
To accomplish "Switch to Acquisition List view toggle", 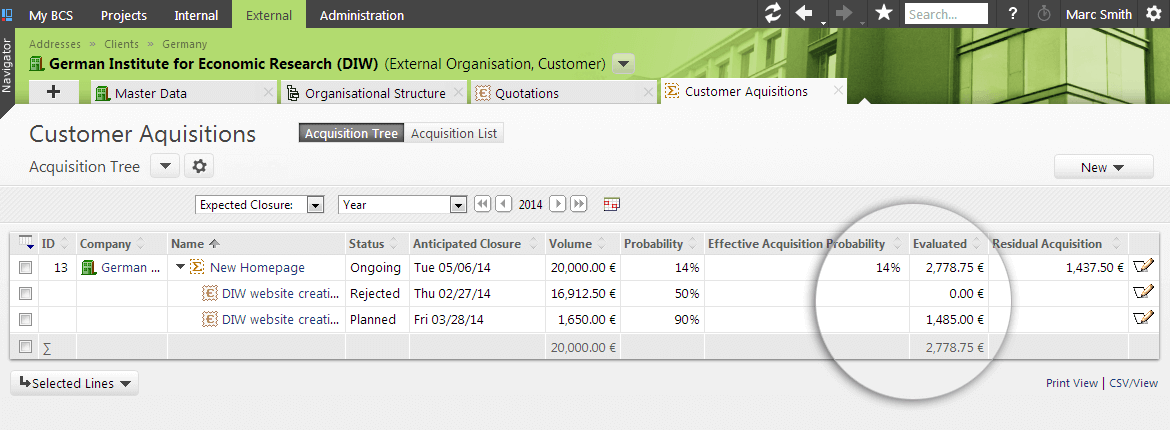I will pyautogui.click(x=454, y=134).
